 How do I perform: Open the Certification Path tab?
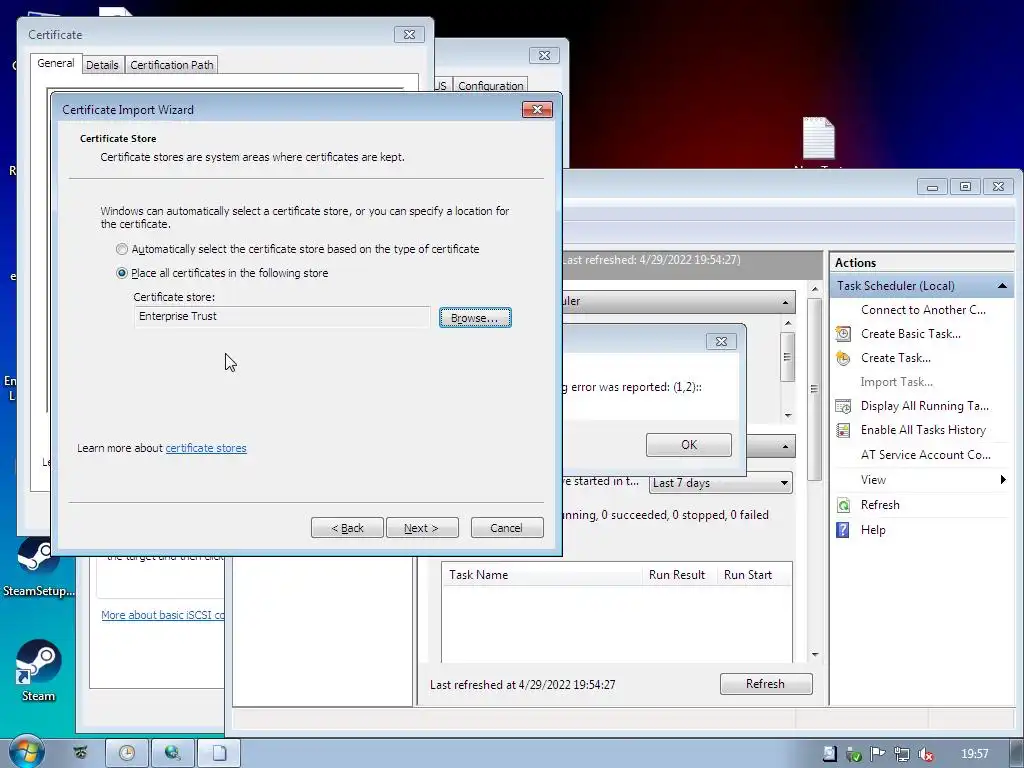tap(172, 65)
